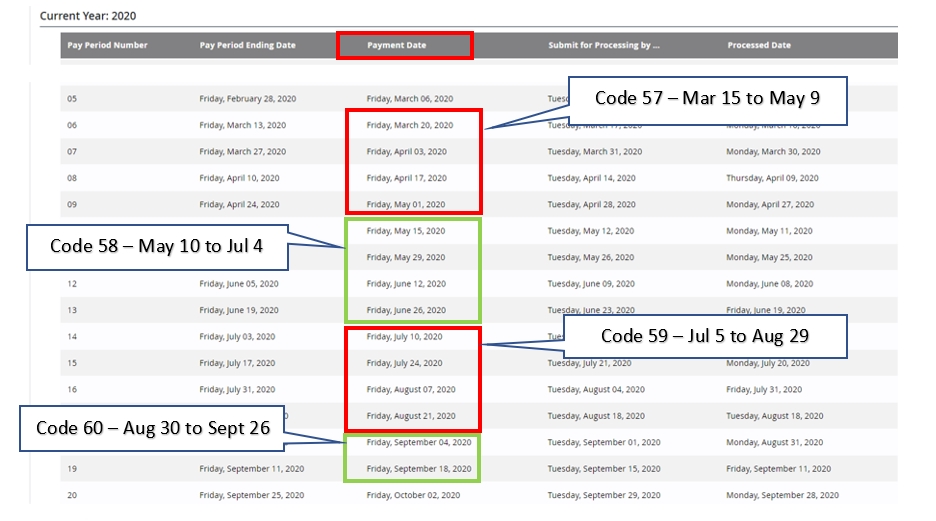Select submit date Tuesday, September 29, 2020
This screenshot has width=936, height=521.
(x=604, y=495)
